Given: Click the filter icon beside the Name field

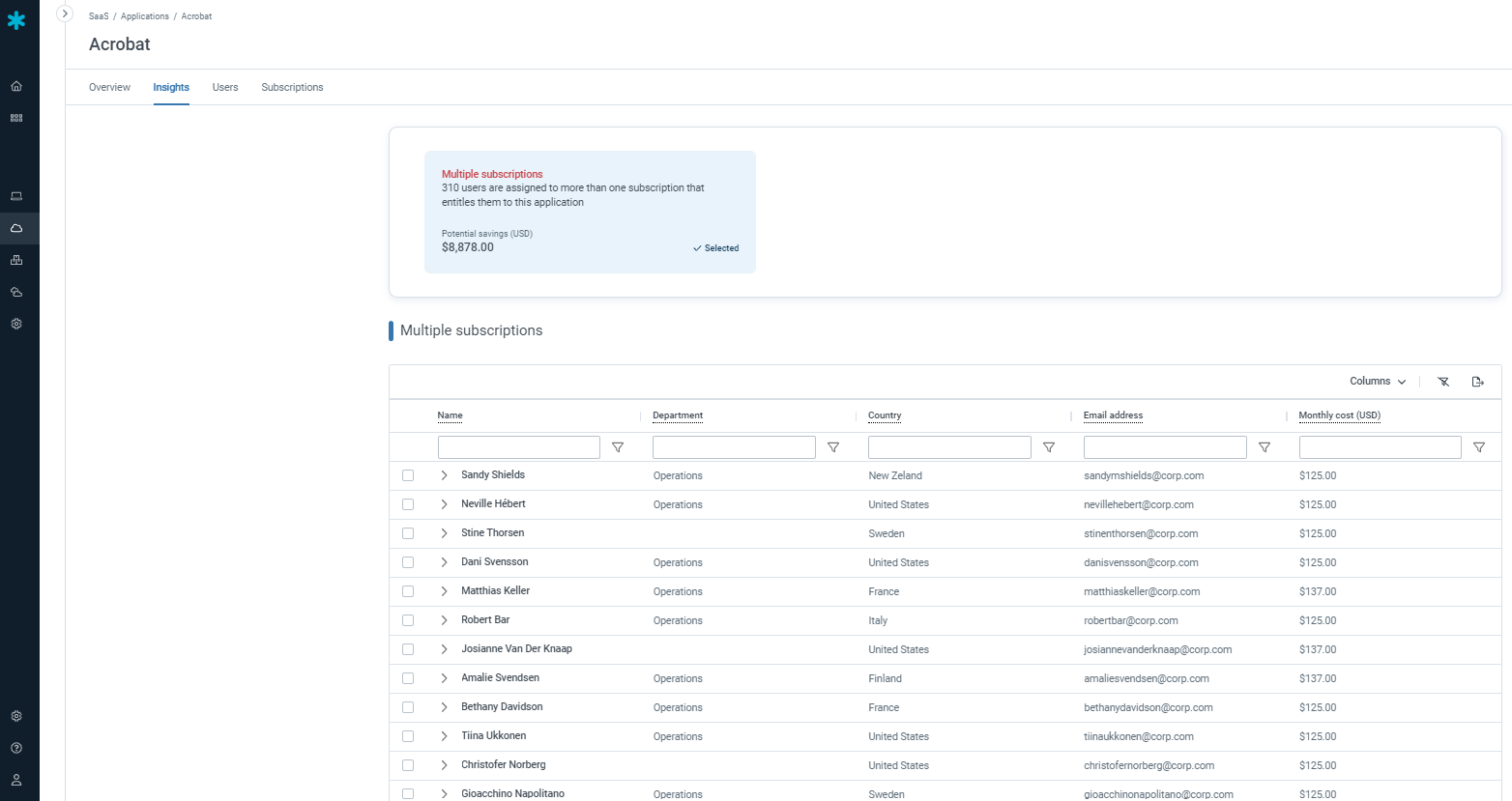Looking at the screenshot, I should coord(618,447).
